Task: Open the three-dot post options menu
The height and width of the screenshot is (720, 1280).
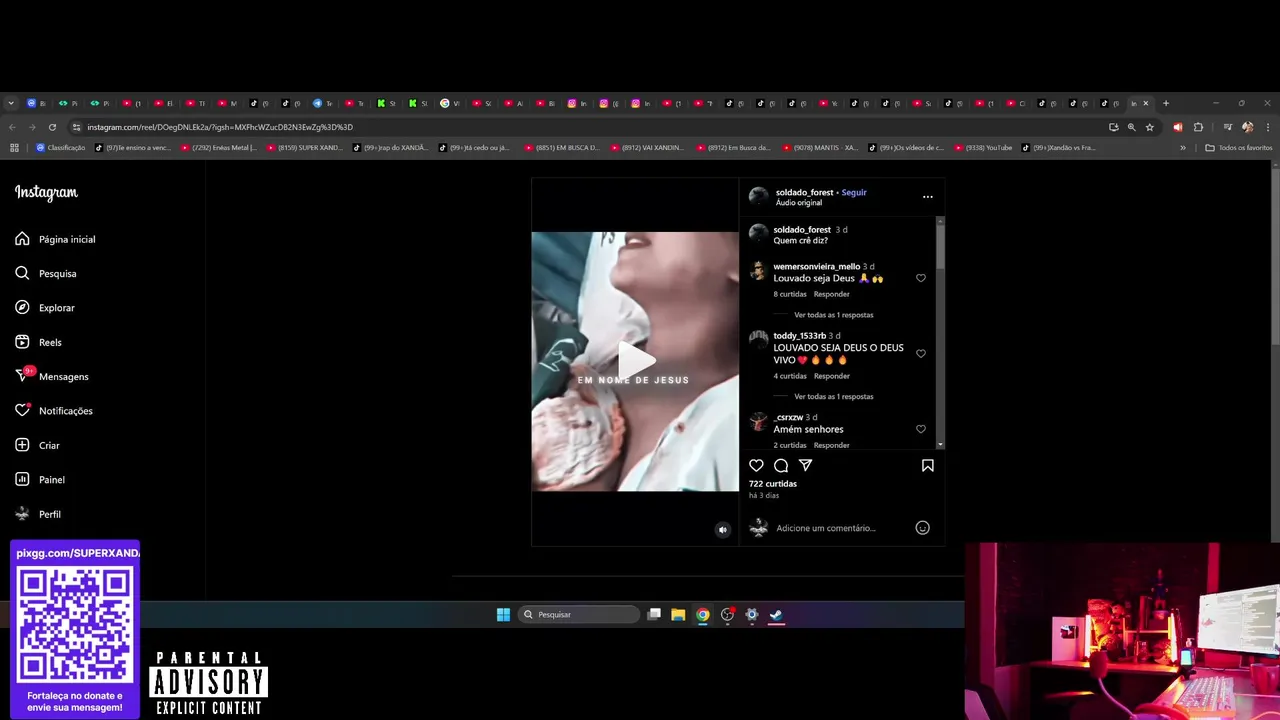Action: pos(927,197)
